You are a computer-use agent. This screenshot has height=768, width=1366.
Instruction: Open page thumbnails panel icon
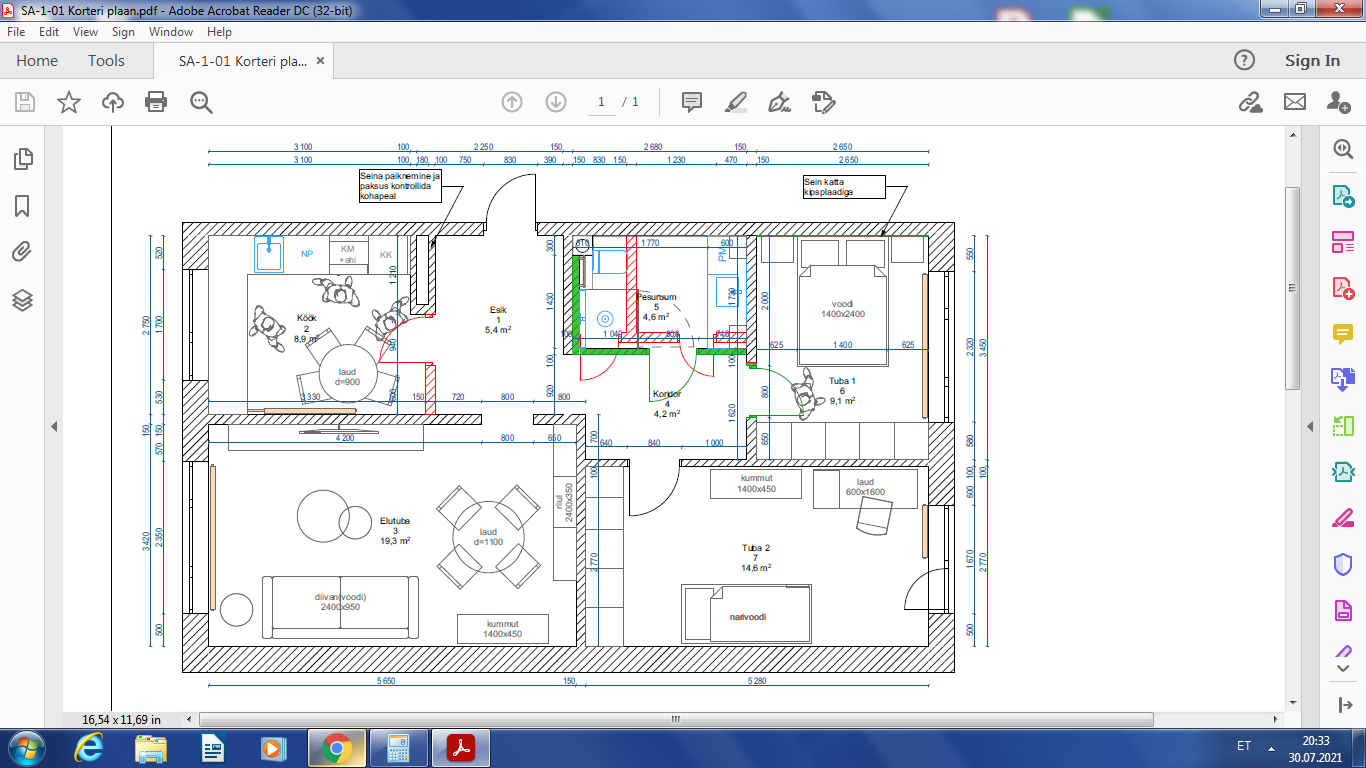click(x=22, y=159)
